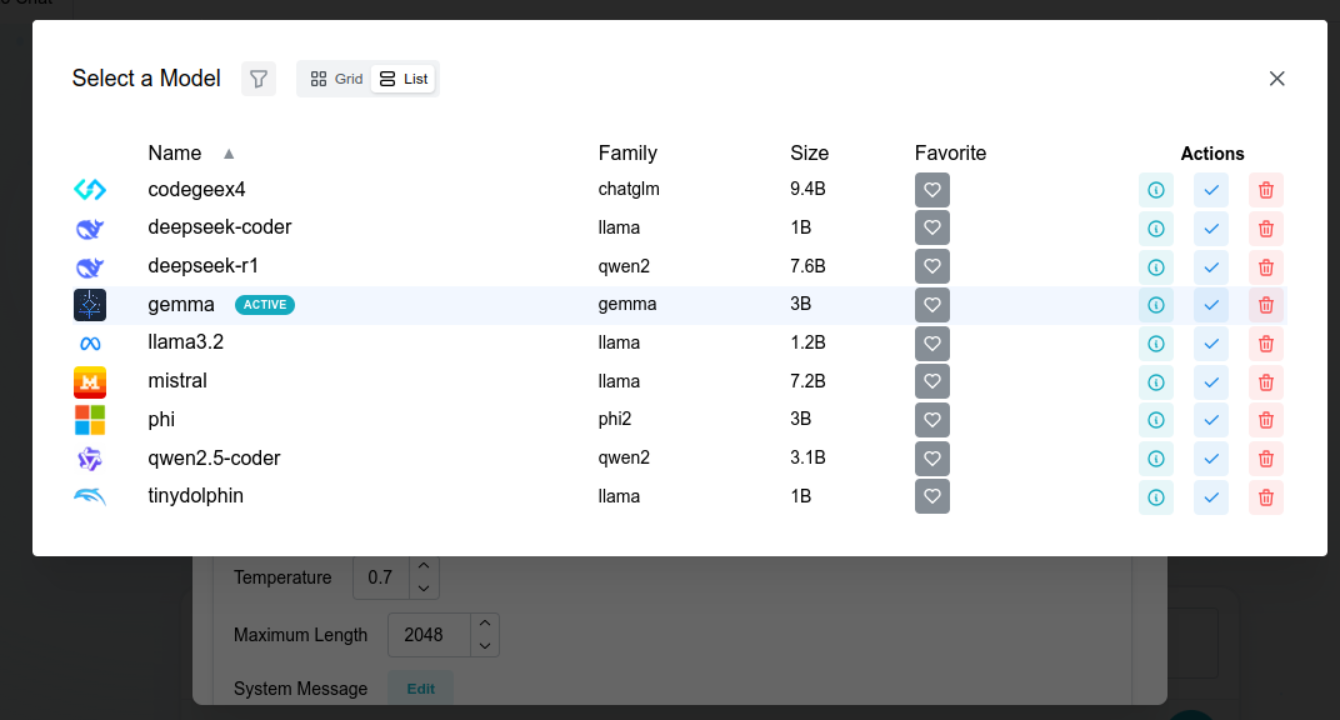Favorite the deepseek-r1 model
This screenshot has width=1340, height=720.
coord(932,267)
